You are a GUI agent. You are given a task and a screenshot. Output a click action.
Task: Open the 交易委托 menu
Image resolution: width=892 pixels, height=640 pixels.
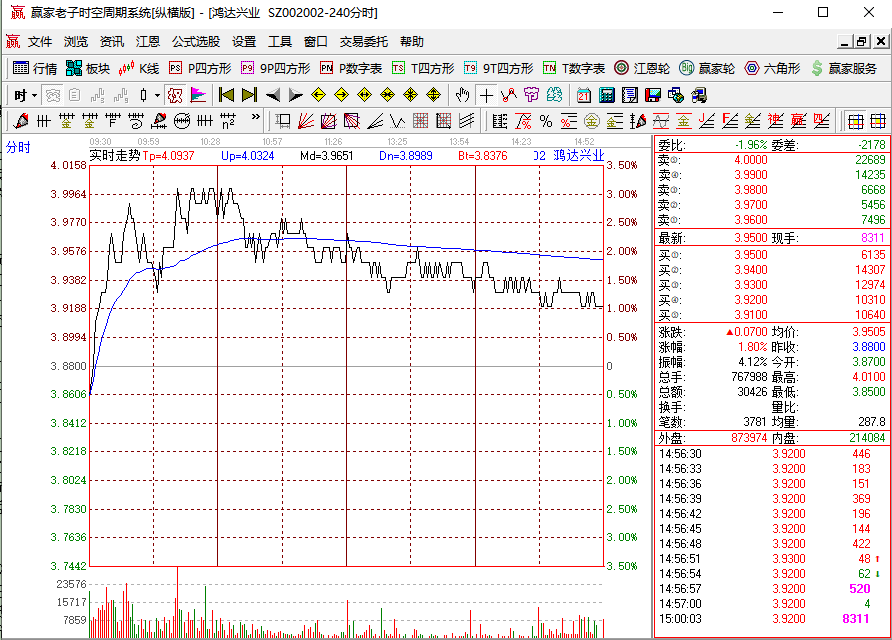pos(364,42)
